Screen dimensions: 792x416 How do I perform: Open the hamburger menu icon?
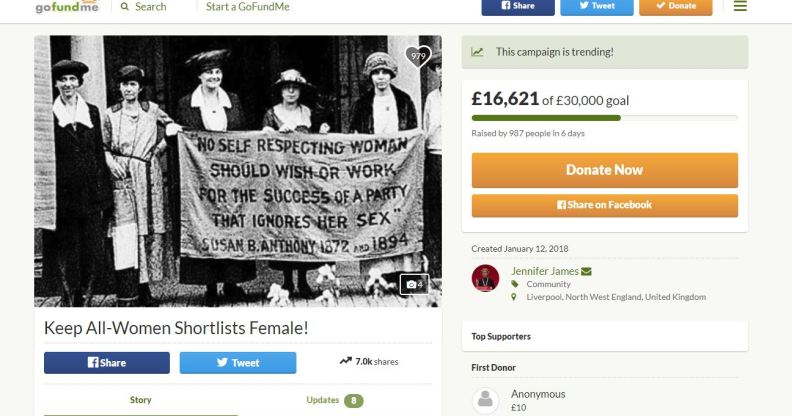pos(740,6)
